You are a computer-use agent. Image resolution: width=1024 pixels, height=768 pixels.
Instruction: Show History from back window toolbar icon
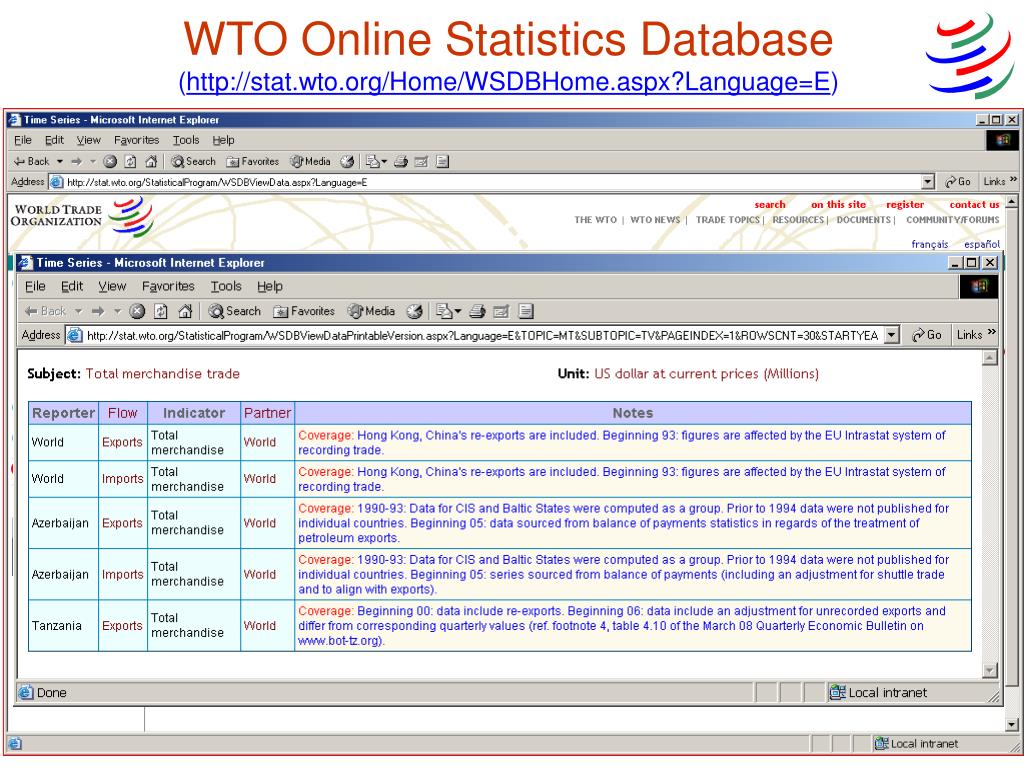(347, 161)
